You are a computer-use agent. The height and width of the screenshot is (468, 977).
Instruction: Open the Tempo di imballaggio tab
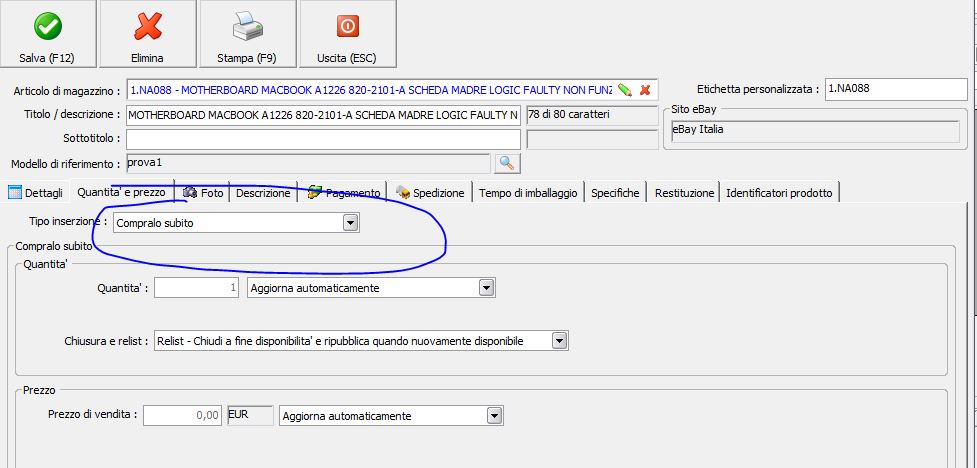(x=529, y=193)
